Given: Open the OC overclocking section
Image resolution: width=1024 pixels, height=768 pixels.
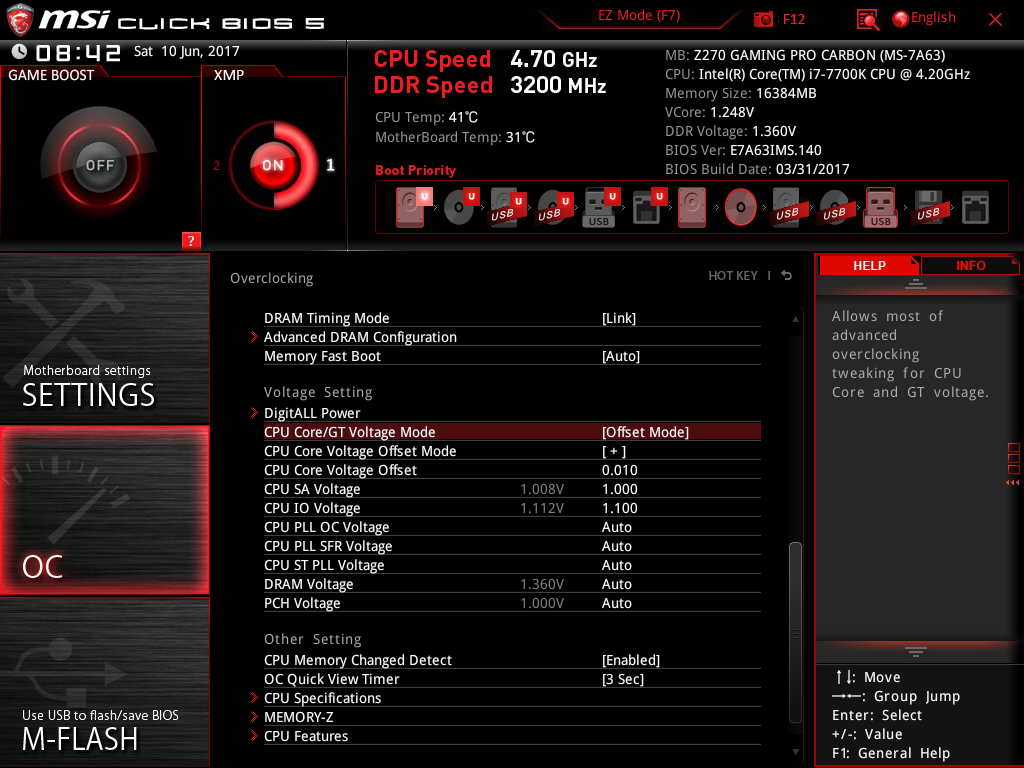Looking at the screenshot, I should click(104, 510).
